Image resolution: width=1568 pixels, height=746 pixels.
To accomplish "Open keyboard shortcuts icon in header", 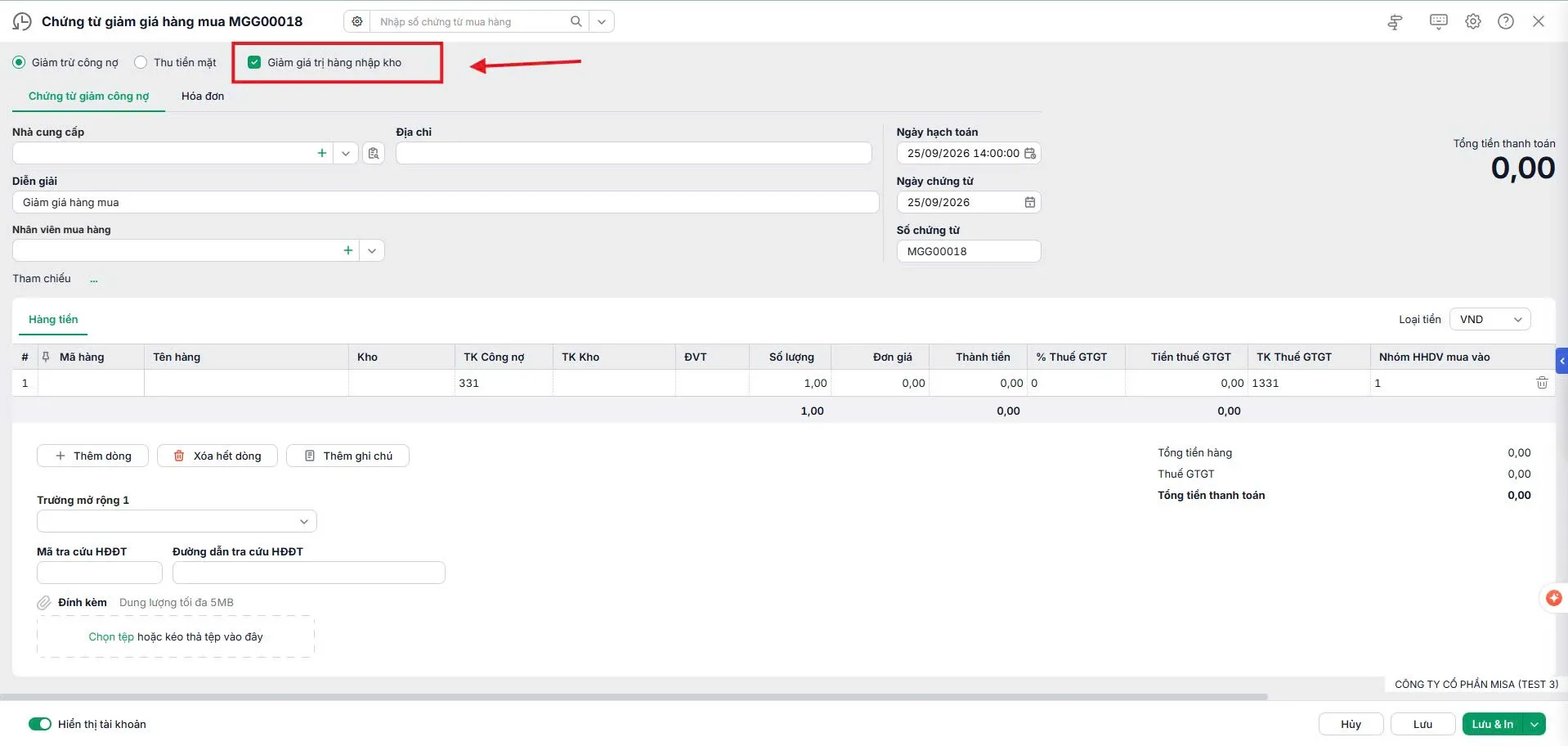I will (1439, 21).
